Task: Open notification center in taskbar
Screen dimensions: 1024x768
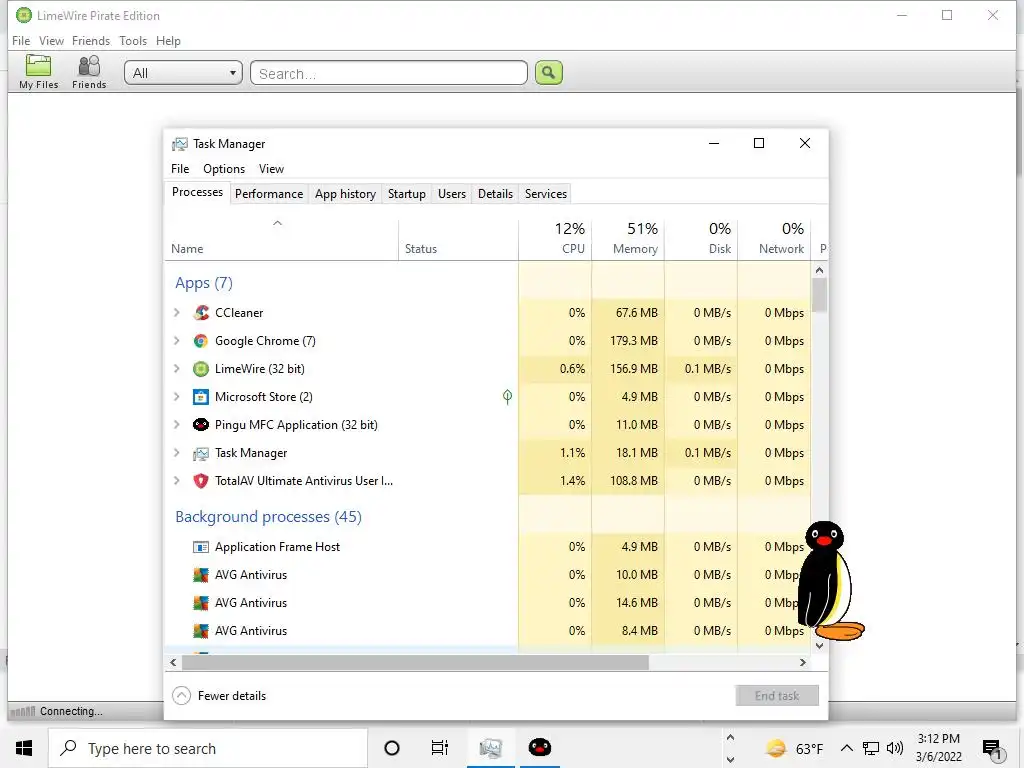Action: click(x=992, y=749)
